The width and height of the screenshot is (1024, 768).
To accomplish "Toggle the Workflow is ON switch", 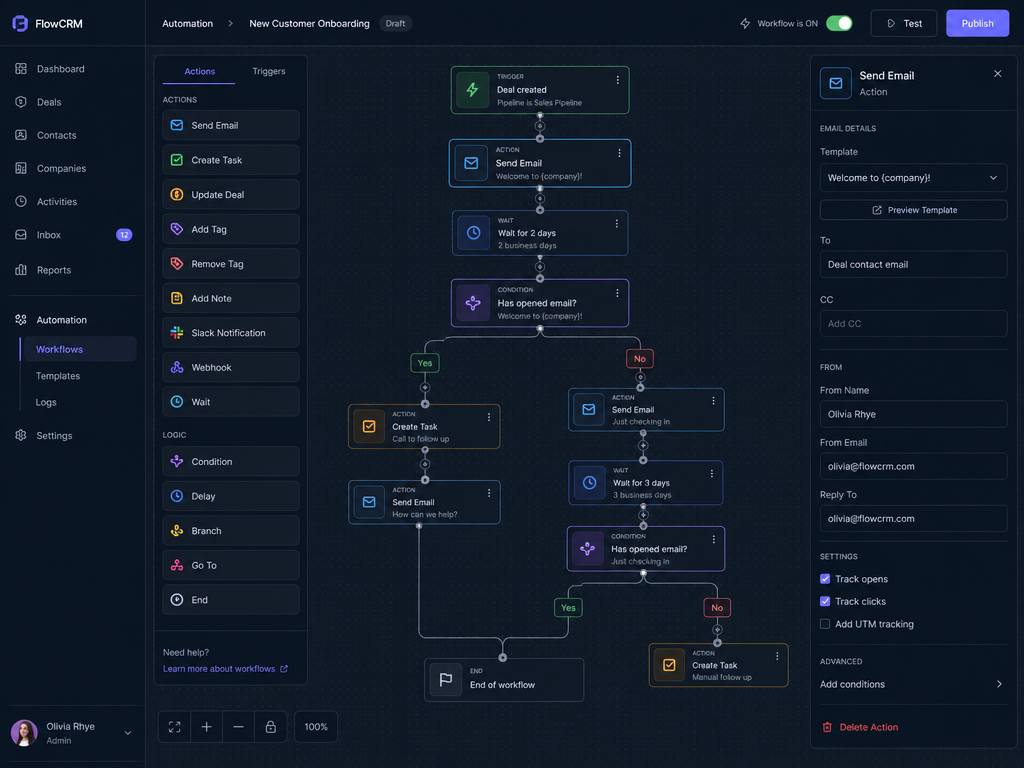I will [839, 24].
